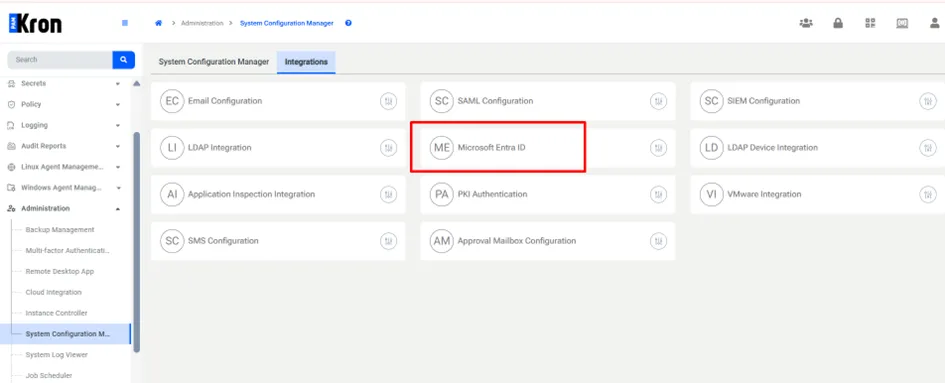Open the LDAP Device Integration card

tap(817, 148)
